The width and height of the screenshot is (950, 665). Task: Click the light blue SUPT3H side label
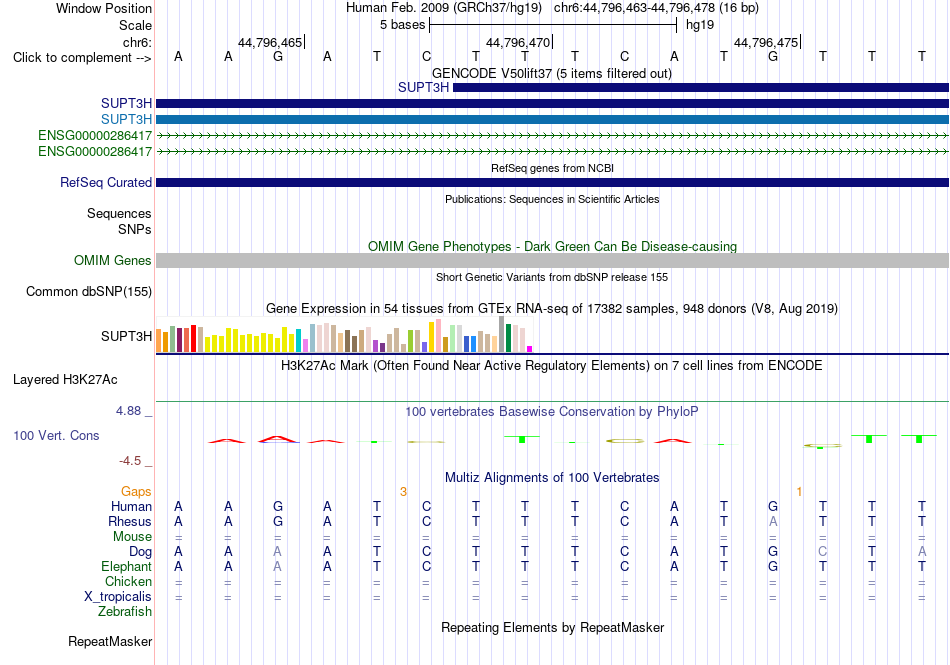126,119
